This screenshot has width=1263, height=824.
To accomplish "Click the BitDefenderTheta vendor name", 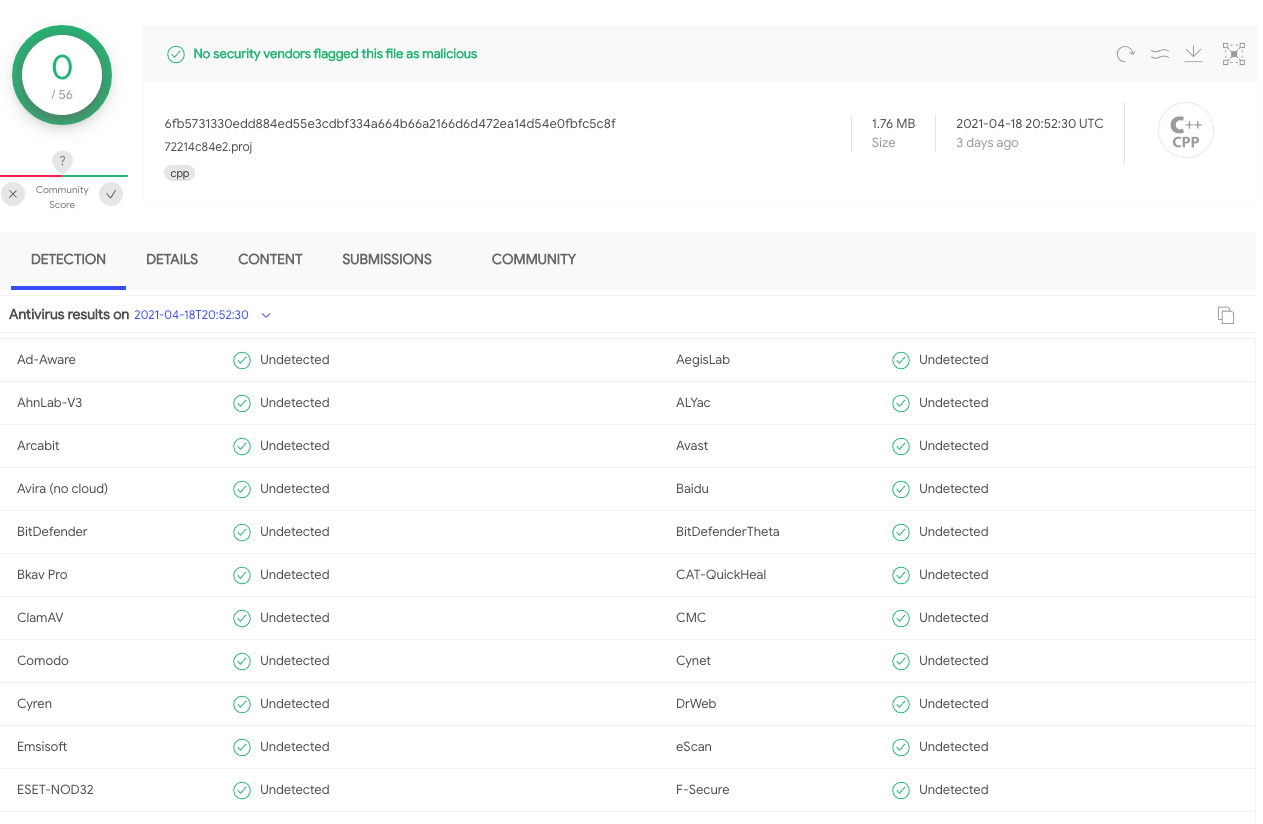I will coord(728,532).
